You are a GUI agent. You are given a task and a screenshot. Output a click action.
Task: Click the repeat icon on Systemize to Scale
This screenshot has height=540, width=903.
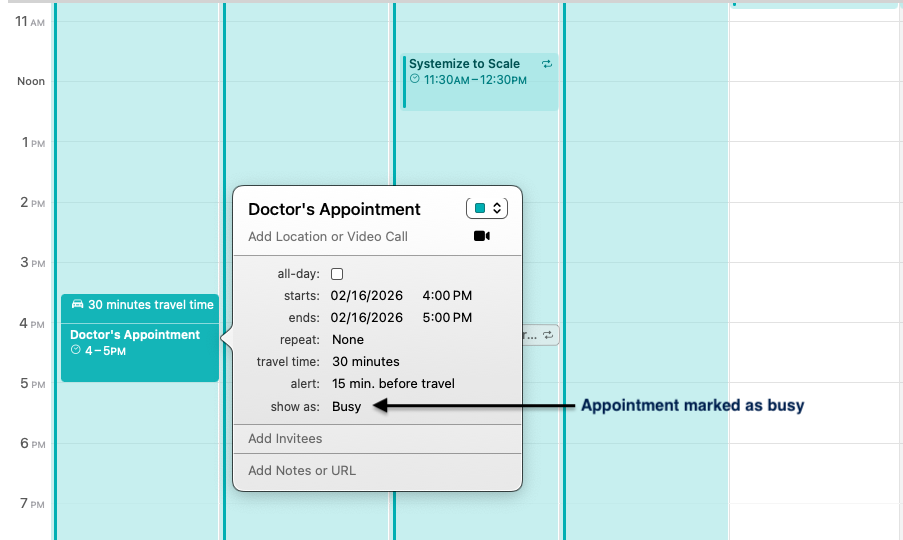click(546, 64)
